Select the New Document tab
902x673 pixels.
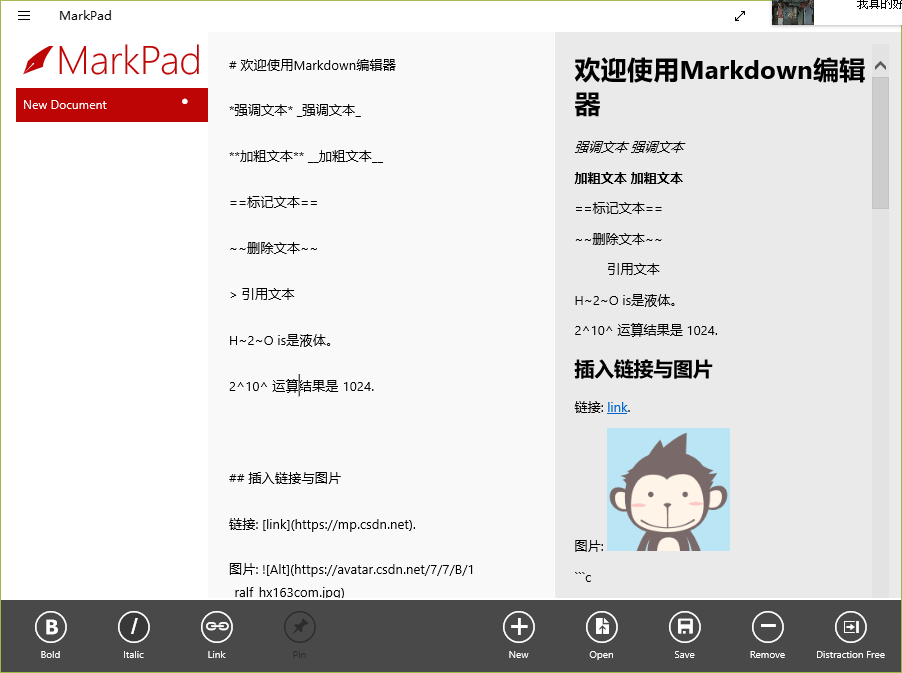point(112,105)
